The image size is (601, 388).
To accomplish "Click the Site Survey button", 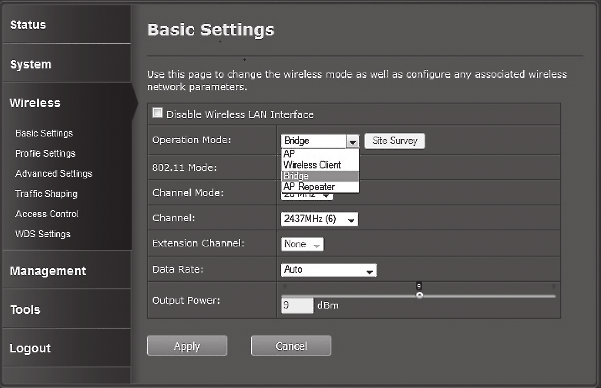I will (x=394, y=141).
